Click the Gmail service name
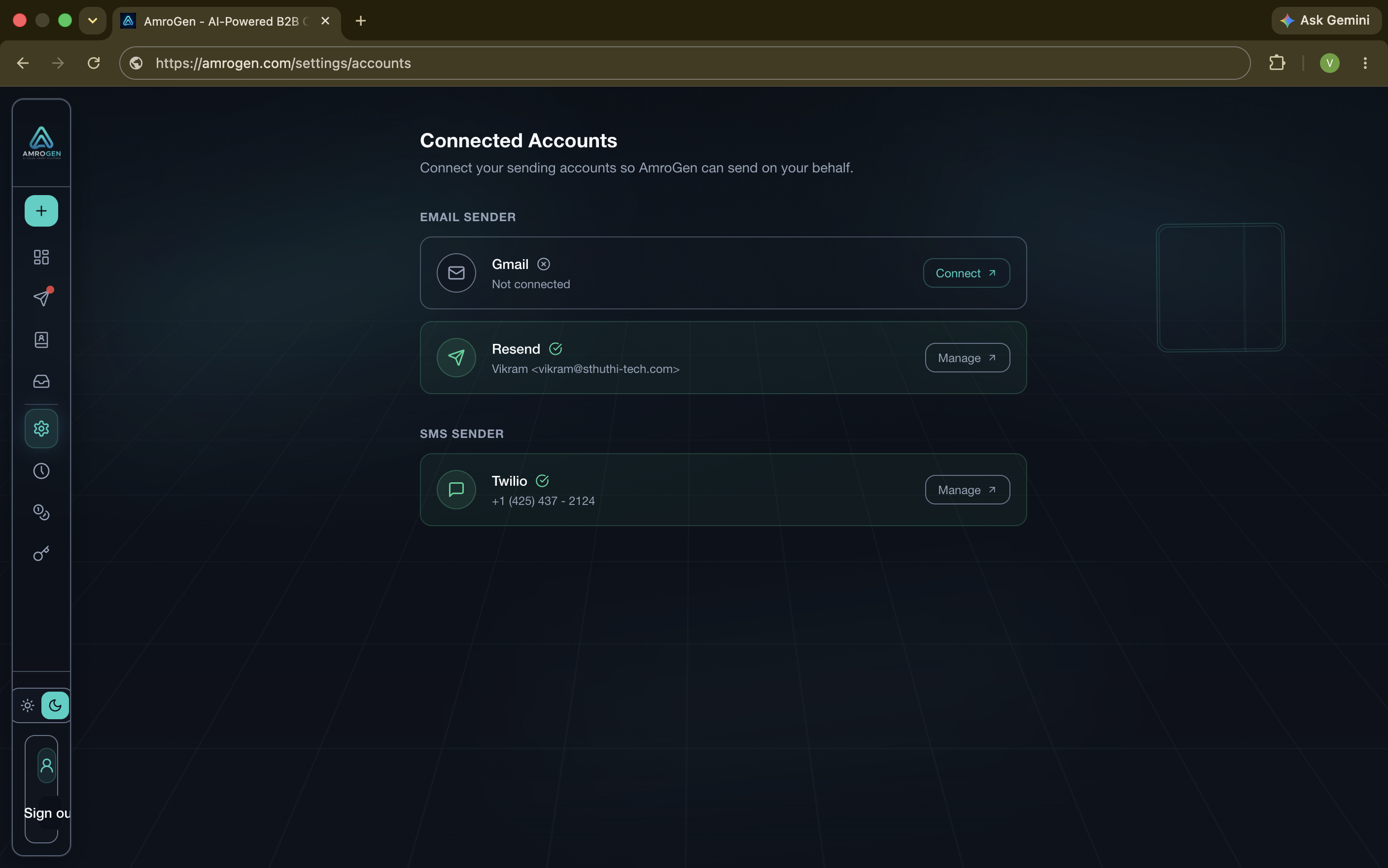This screenshot has height=868, width=1388. point(510,264)
